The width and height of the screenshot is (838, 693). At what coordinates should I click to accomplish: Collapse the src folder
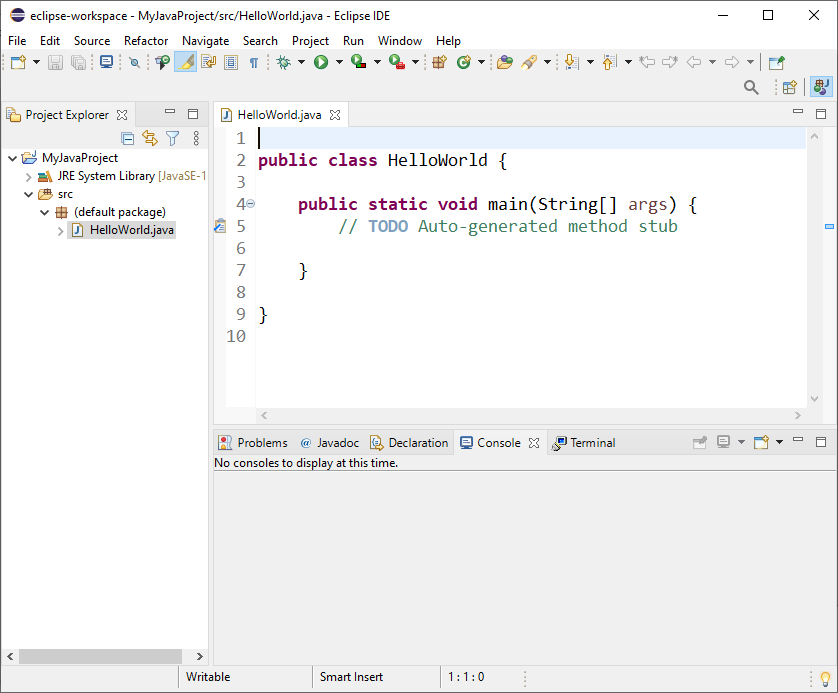point(28,193)
